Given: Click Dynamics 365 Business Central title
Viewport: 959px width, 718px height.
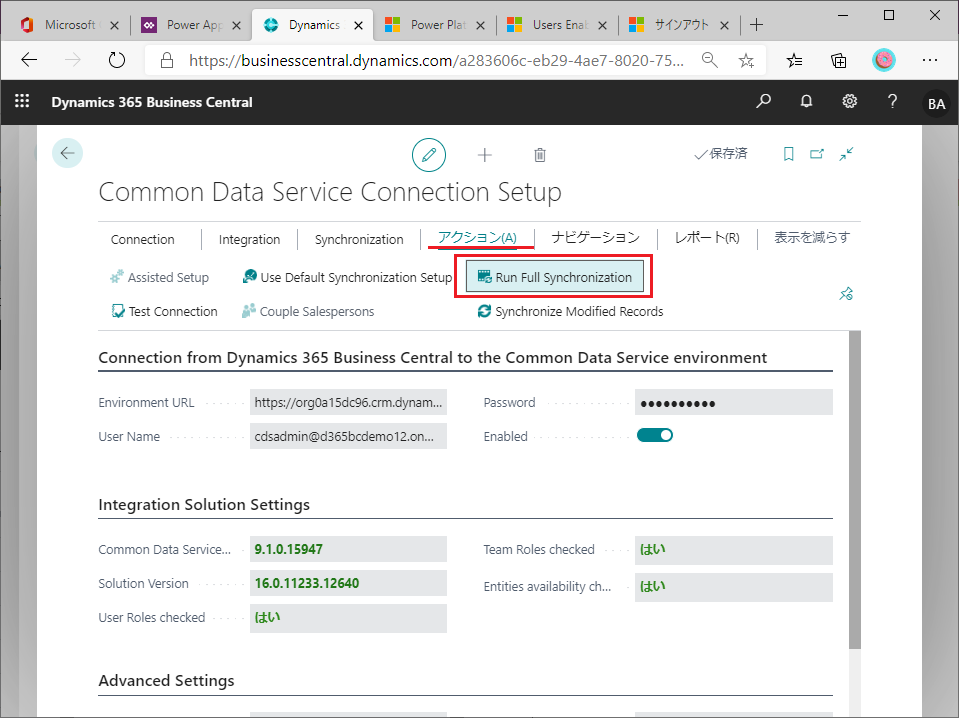Looking at the screenshot, I should 152,102.
